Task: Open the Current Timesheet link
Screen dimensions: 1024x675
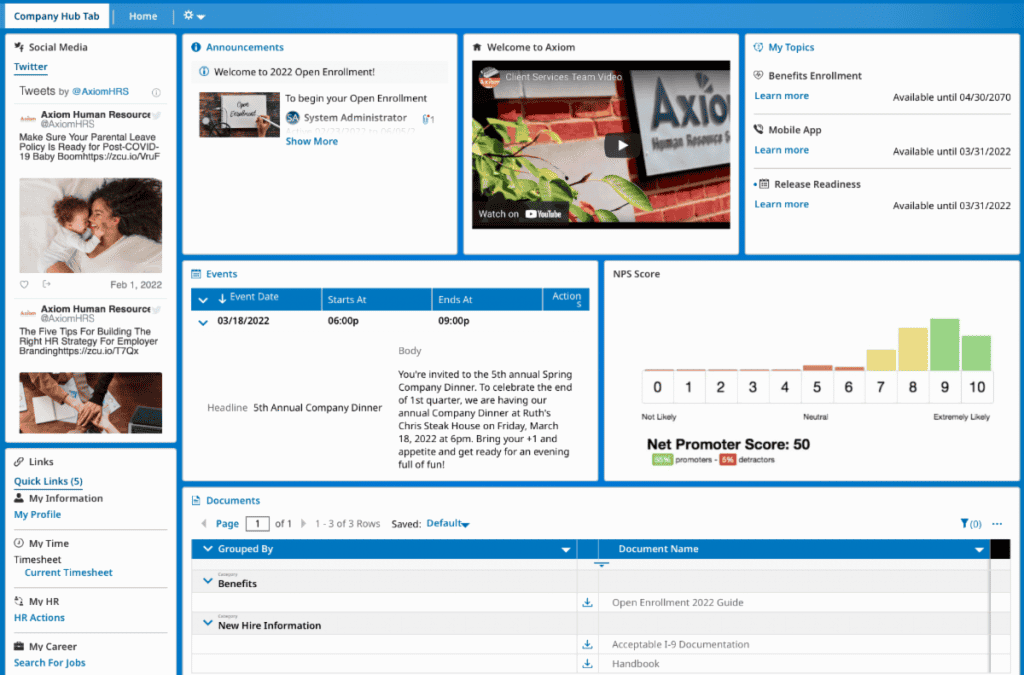Action: pyautogui.click(x=68, y=572)
